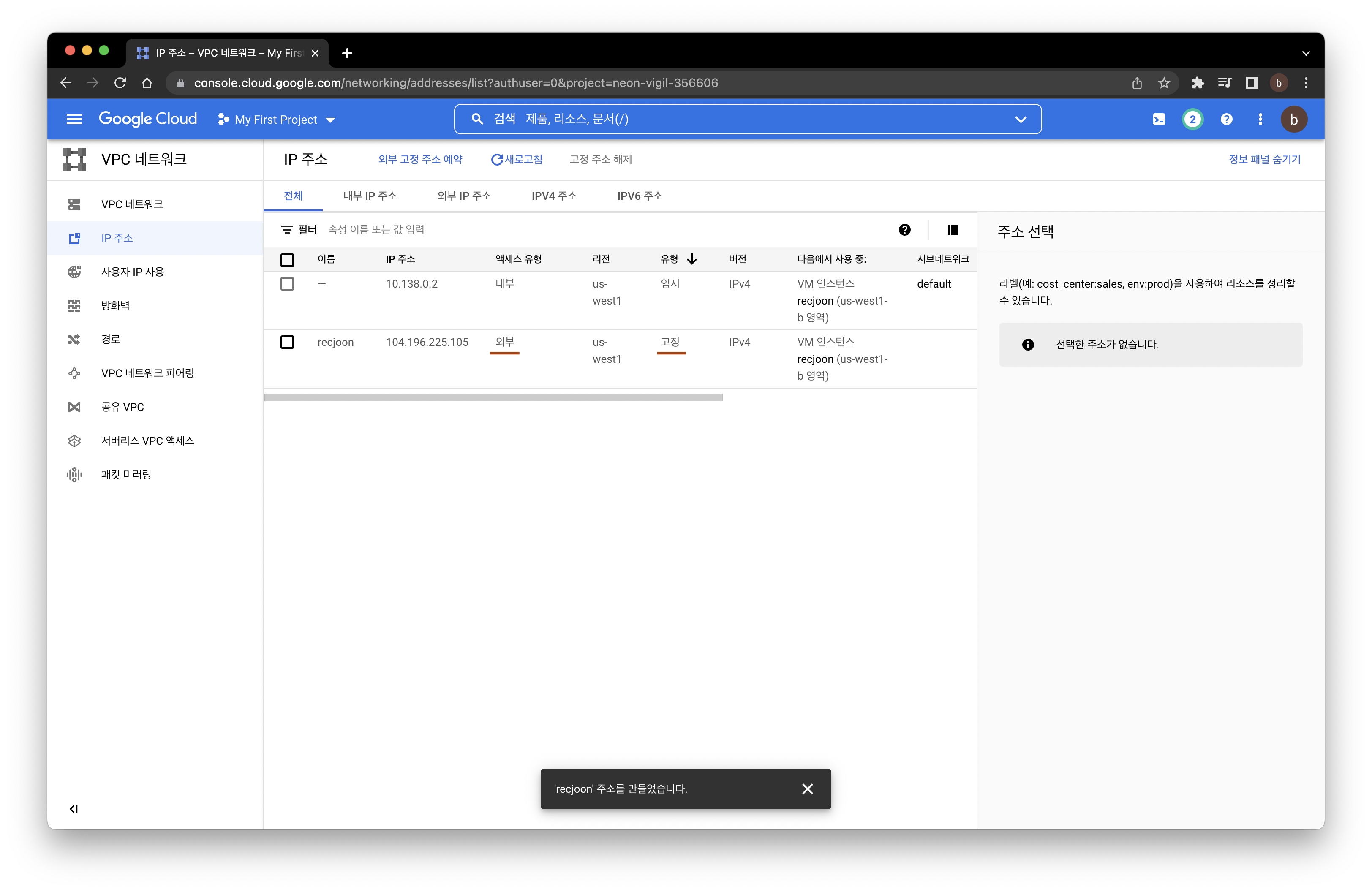This screenshot has height=892, width=1372.
Task: Click 외부 고정 주소 예약 button
Action: pos(420,159)
